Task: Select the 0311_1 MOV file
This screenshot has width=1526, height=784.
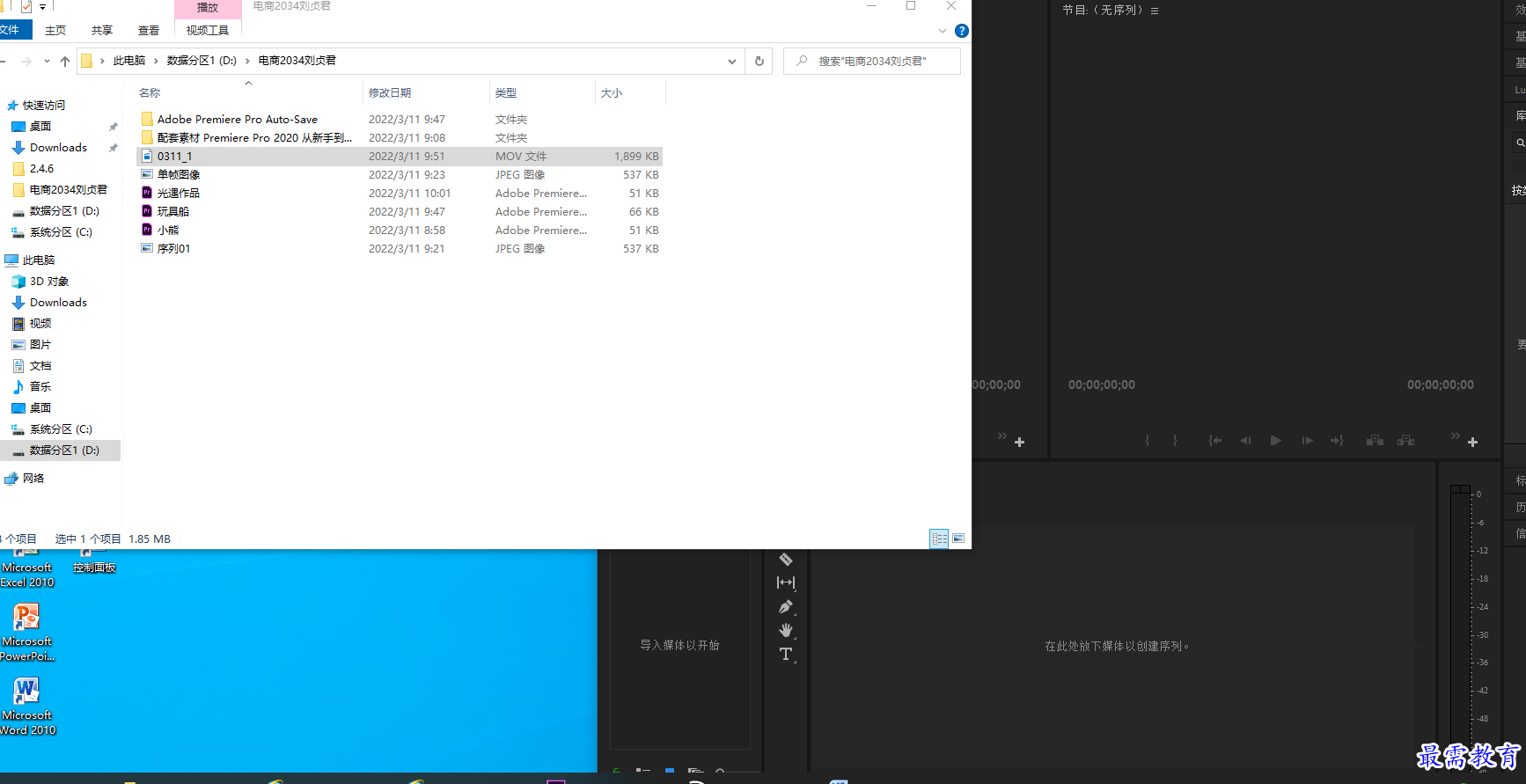Action: click(x=400, y=157)
